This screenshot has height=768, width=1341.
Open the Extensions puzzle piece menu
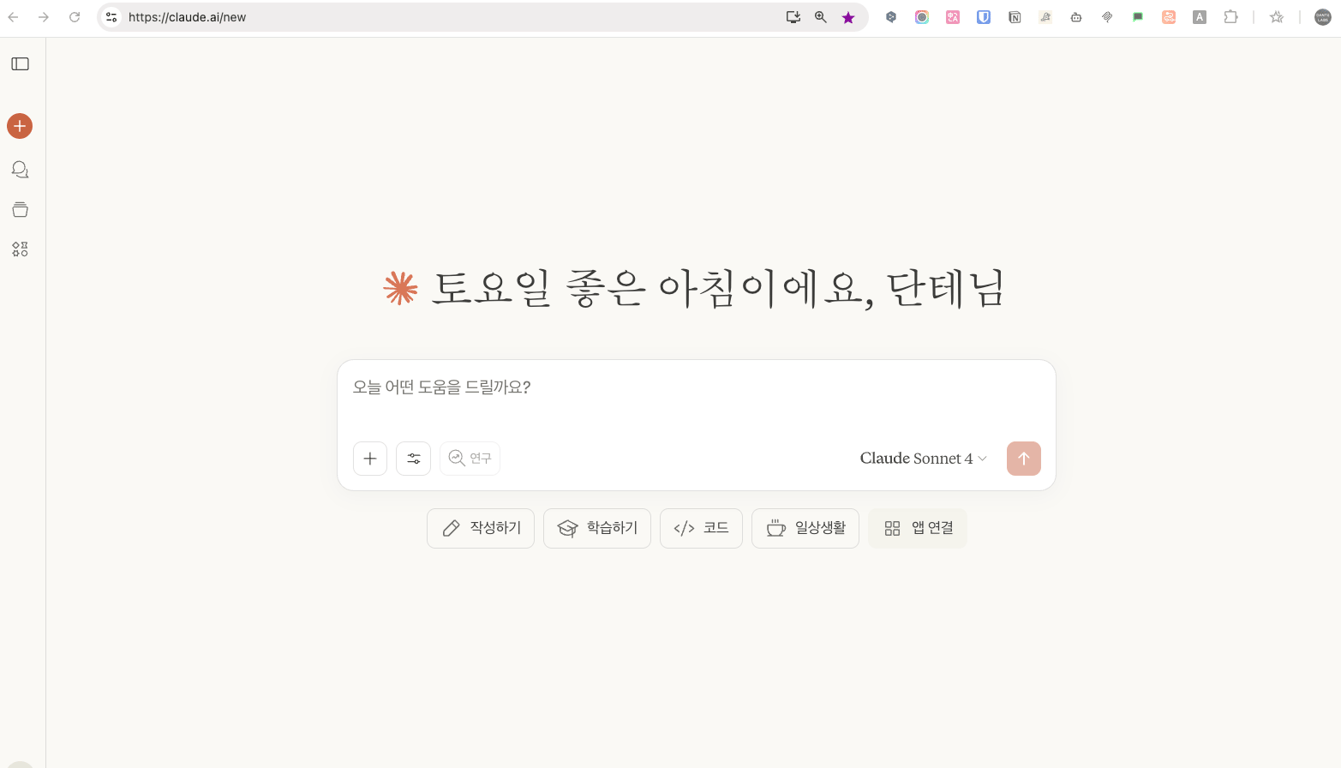(1231, 17)
